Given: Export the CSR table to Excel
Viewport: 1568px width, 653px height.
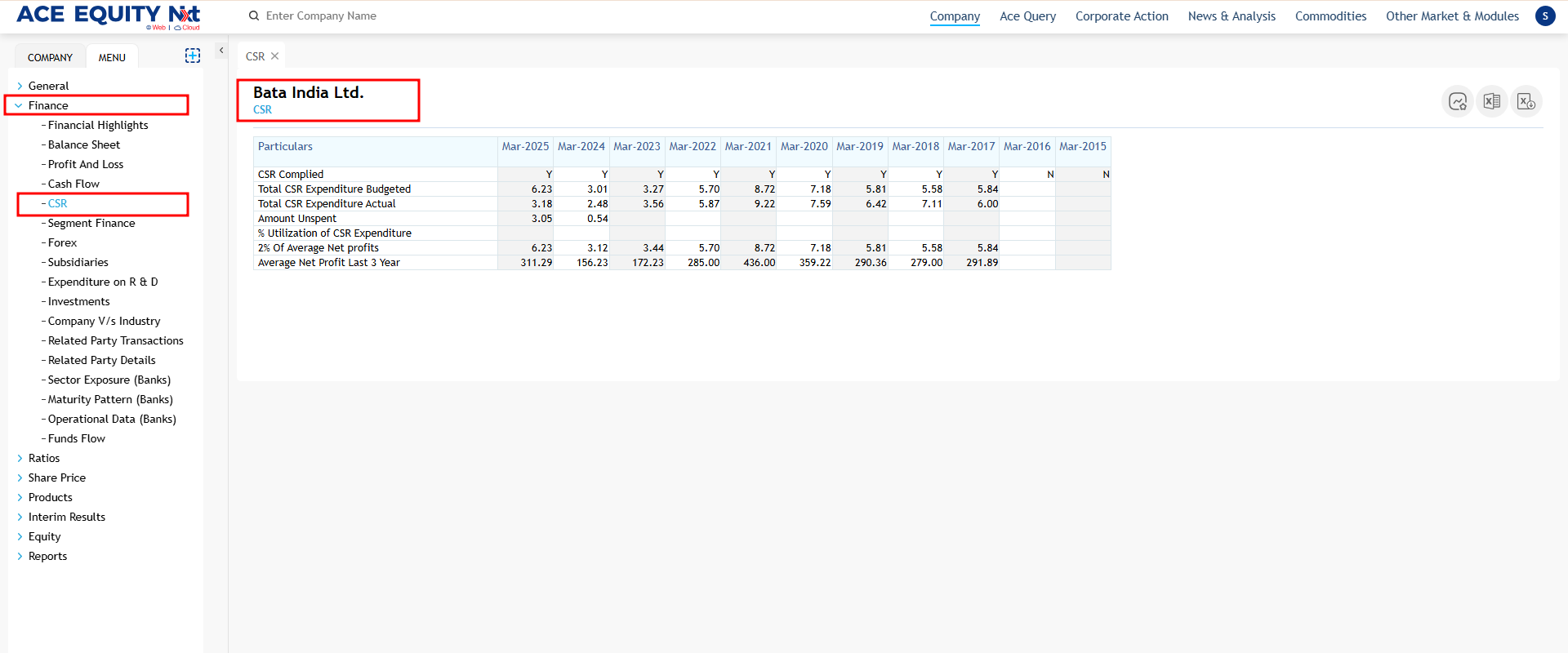Looking at the screenshot, I should pos(1491,101).
